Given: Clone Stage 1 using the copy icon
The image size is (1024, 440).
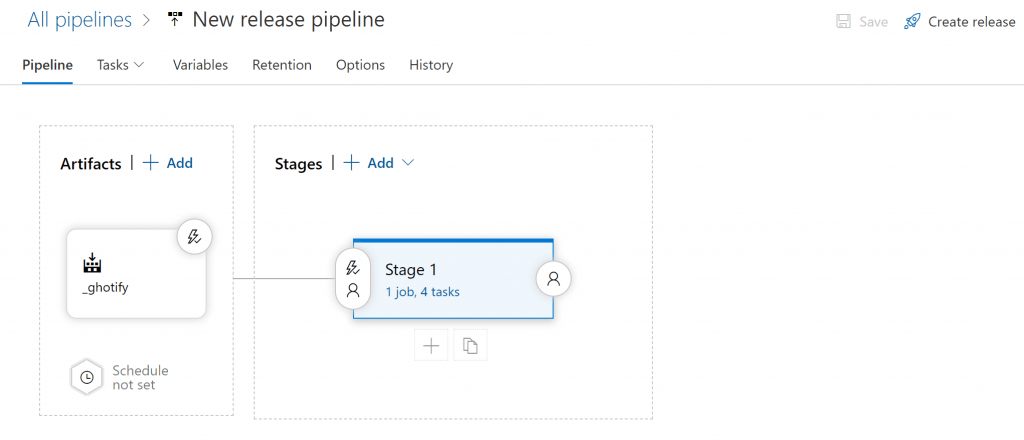Looking at the screenshot, I should 470,345.
